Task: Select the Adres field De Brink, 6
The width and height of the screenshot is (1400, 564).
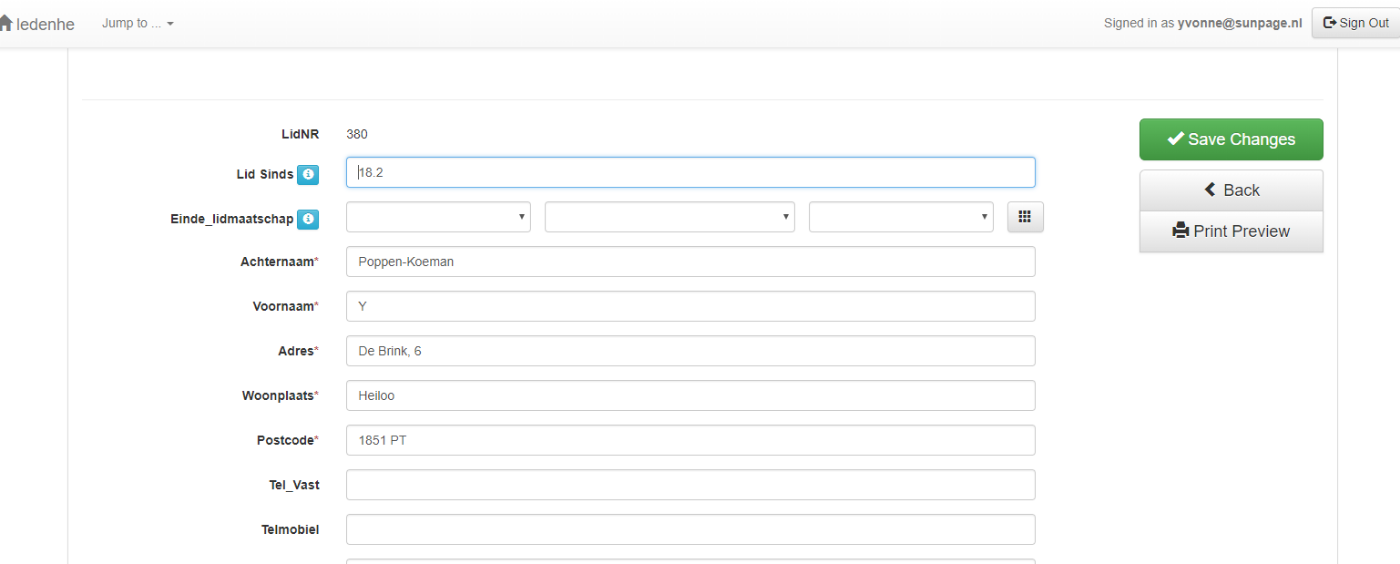Action: (690, 351)
